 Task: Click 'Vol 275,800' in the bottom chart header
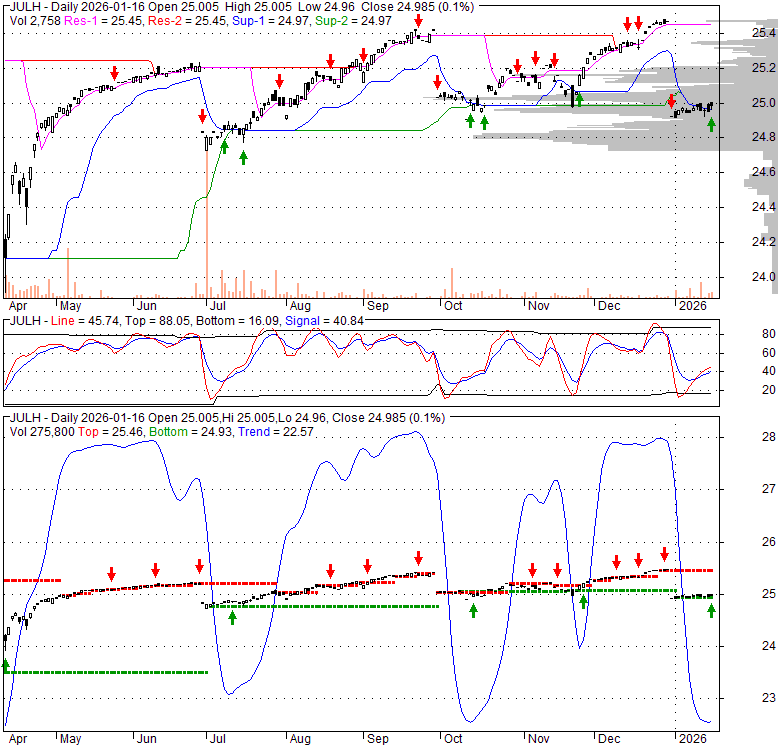(42, 432)
